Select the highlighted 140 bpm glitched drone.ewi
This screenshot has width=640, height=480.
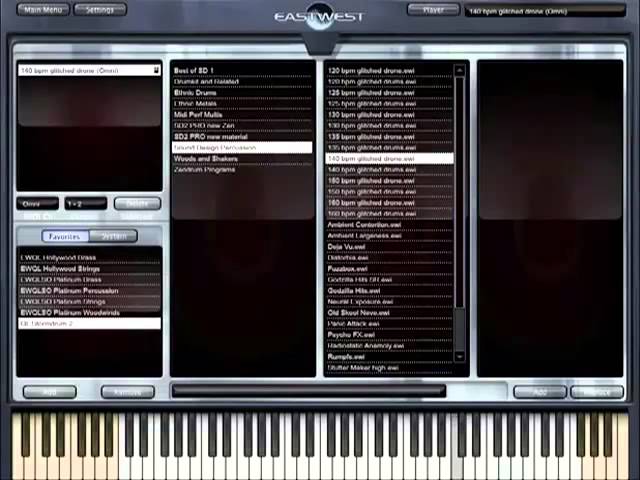(389, 158)
